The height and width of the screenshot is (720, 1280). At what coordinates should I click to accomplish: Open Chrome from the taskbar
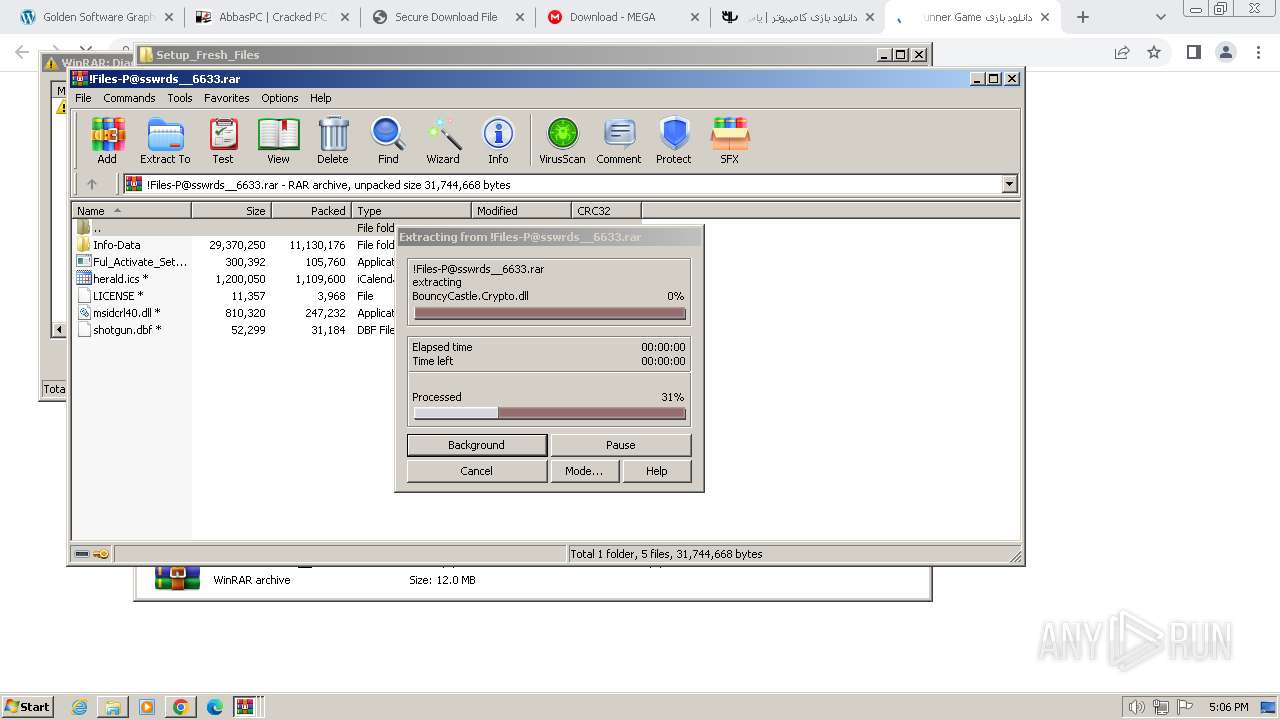coord(181,707)
